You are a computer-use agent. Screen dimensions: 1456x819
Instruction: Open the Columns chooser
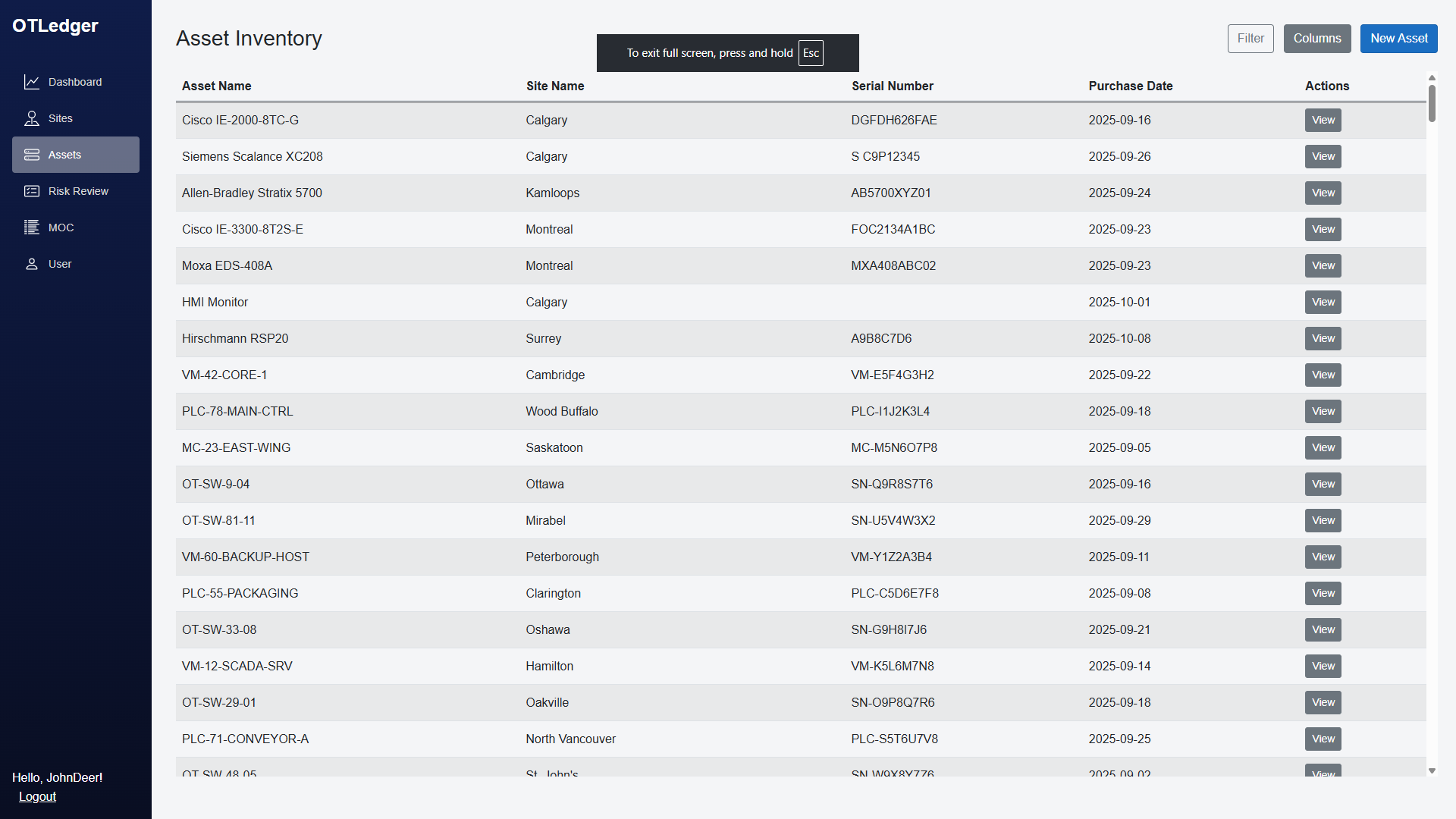1316,38
